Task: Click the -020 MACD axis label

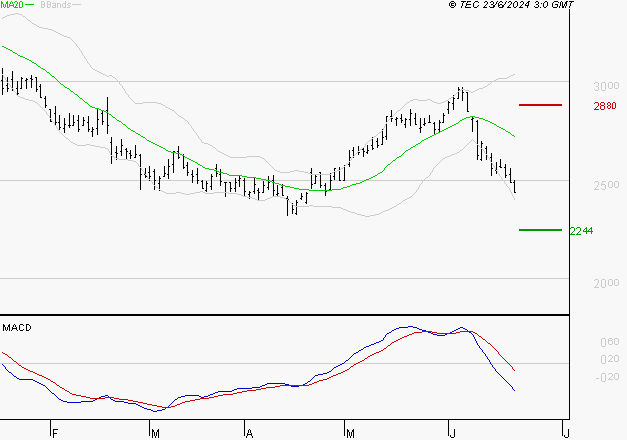Action: tap(607, 377)
